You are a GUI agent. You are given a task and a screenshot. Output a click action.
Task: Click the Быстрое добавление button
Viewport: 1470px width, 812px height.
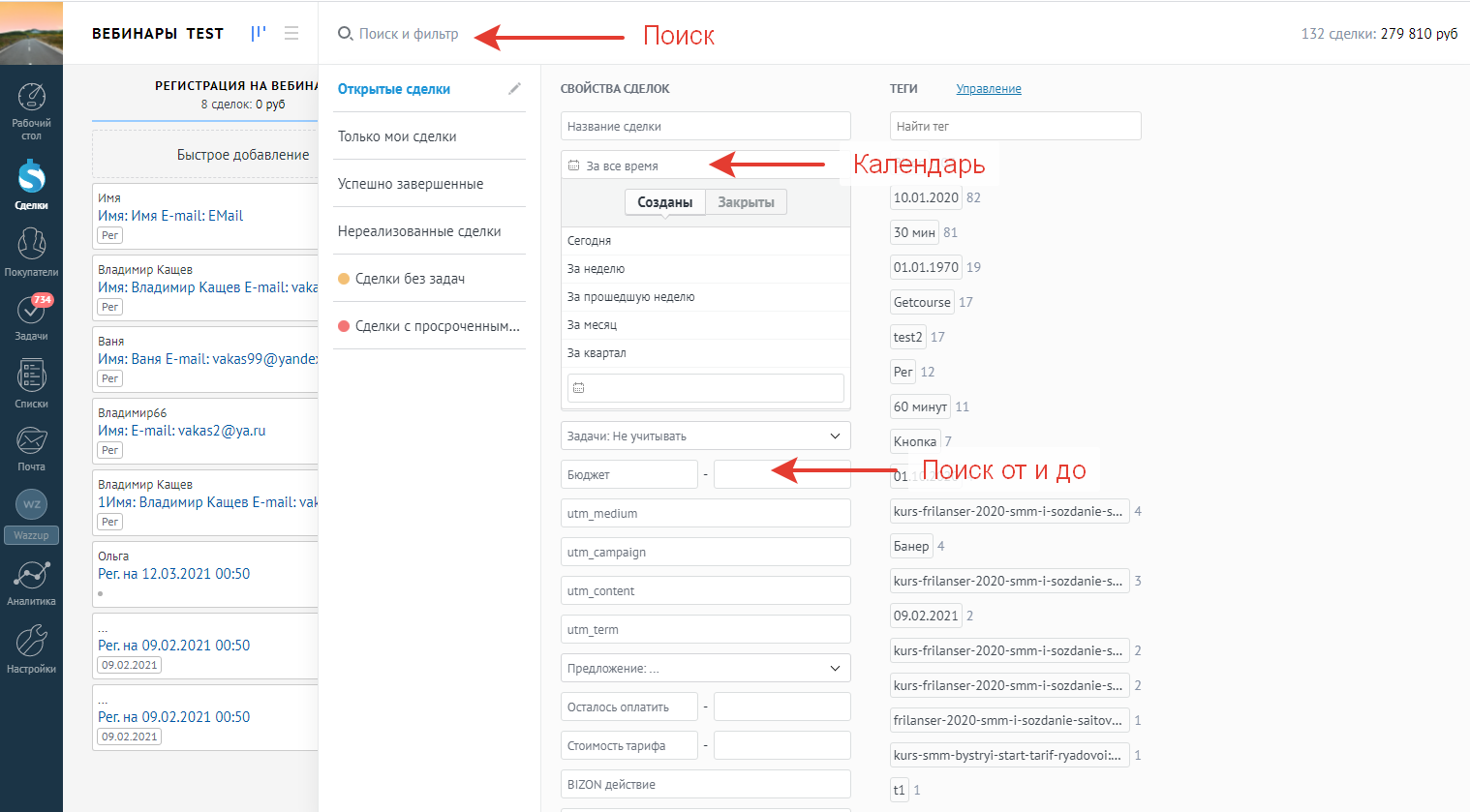pos(243,155)
